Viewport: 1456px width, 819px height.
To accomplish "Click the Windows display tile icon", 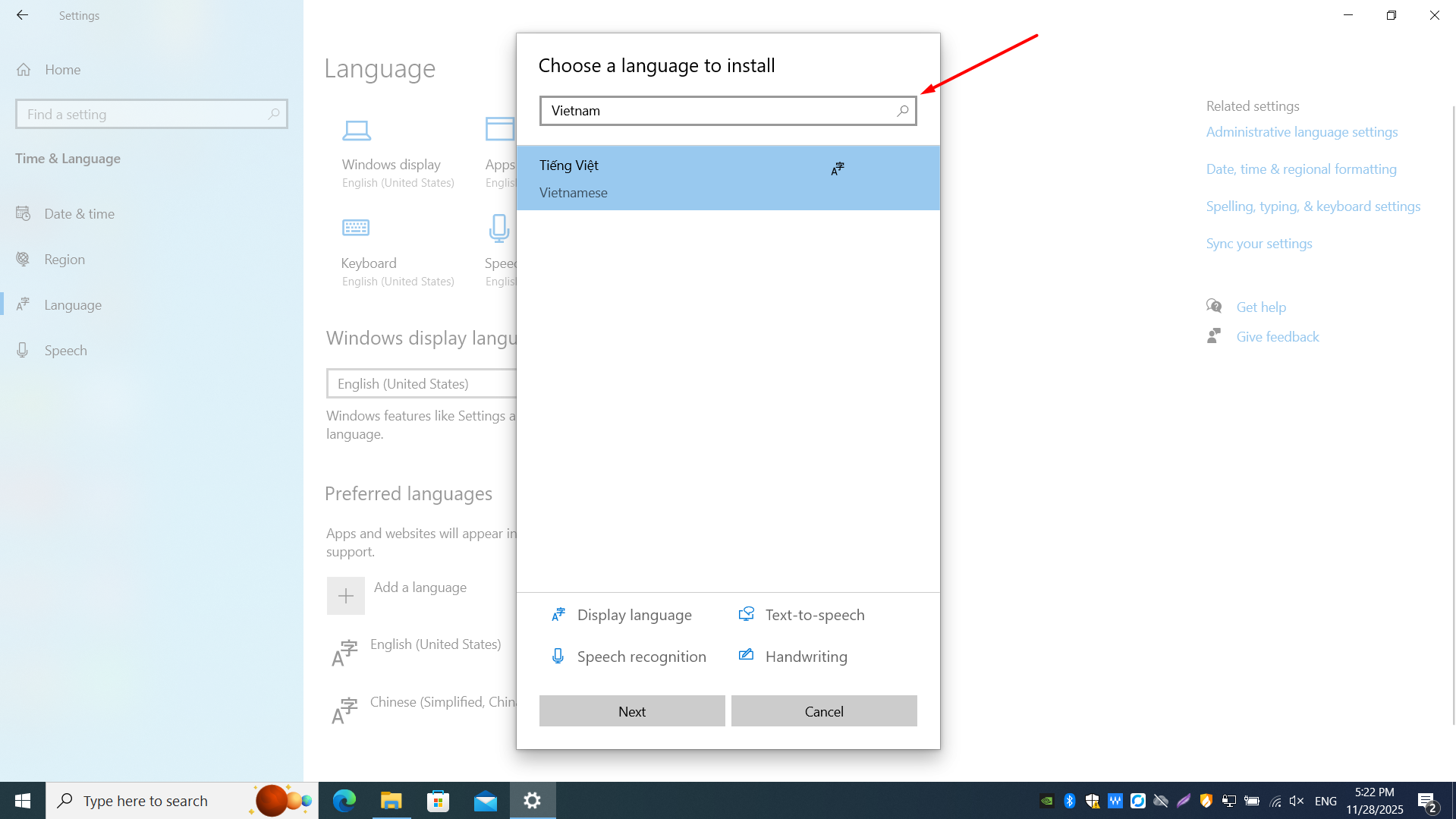I will click(x=357, y=131).
